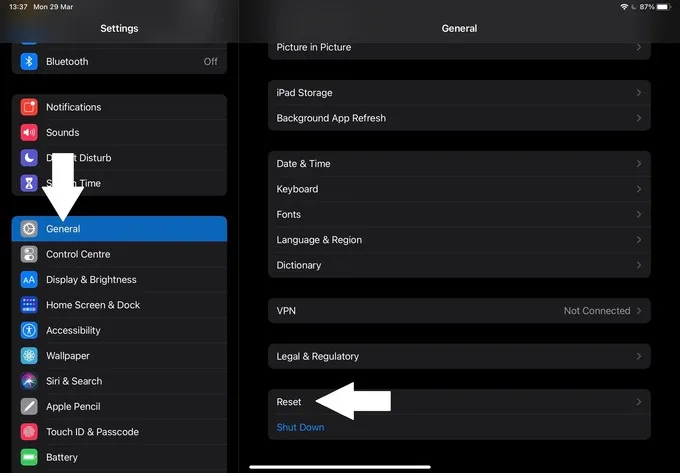Open Touch ID & Passcode fingerprint icon
This screenshot has width=680, height=473.
tap(29, 432)
